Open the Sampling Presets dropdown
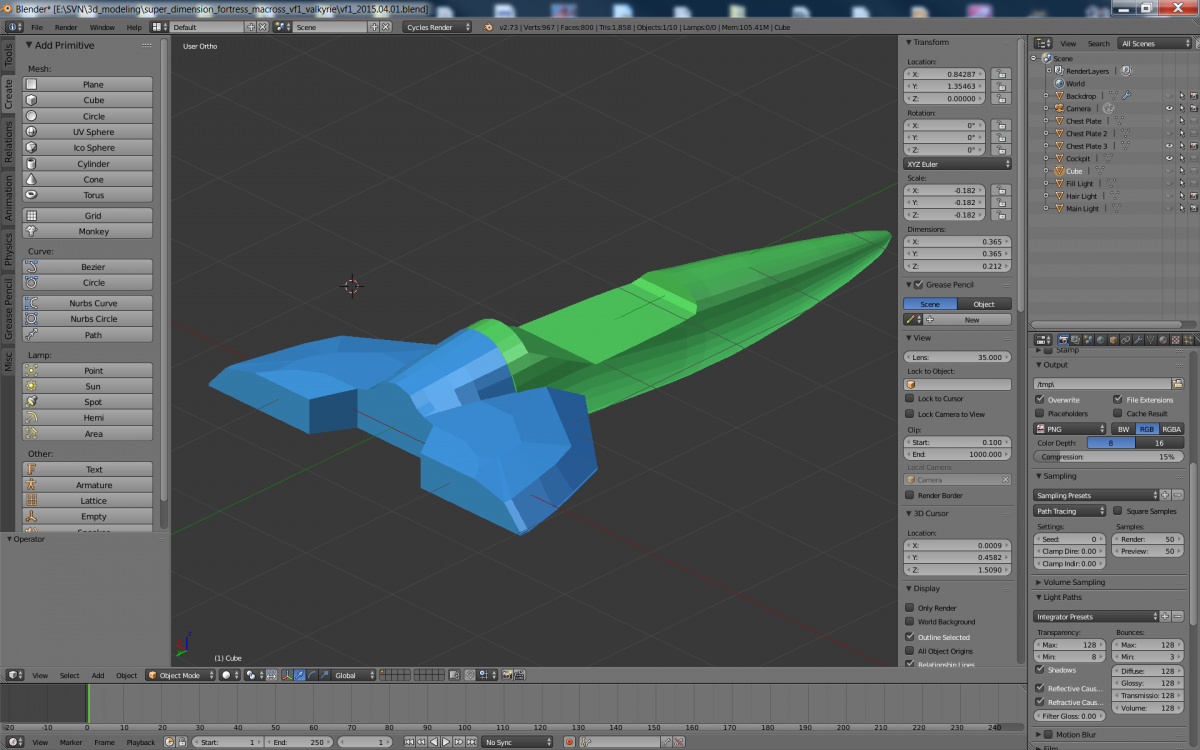Screen dimensions: 1200x750 point(1096,495)
